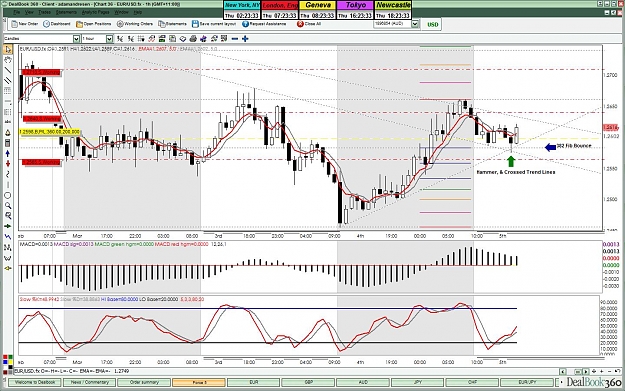Select the magnifier zoom tool
Screen dimensions: 625x391
click(8, 206)
